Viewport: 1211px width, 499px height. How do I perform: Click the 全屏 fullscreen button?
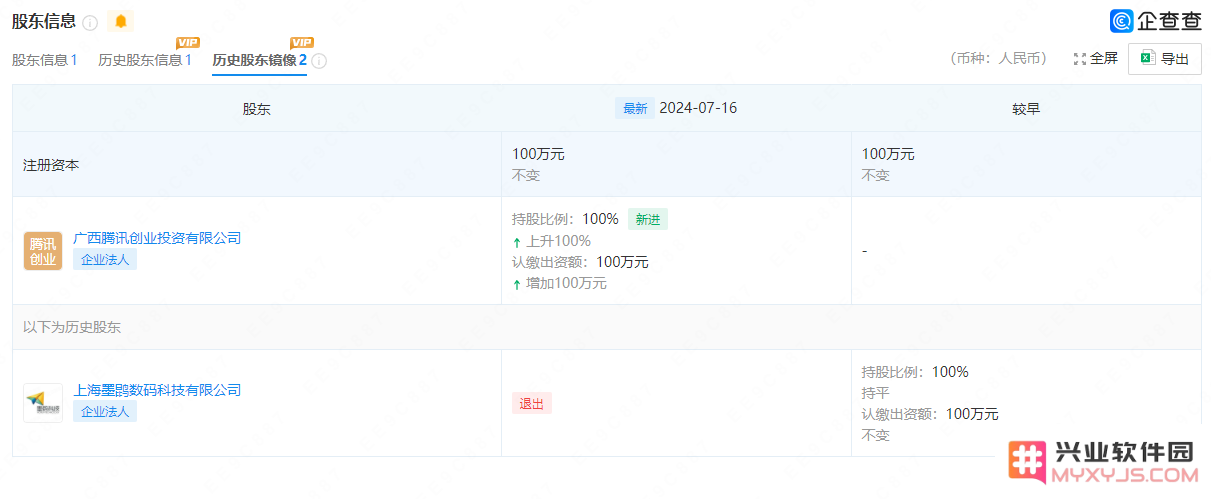point(1096,59)
